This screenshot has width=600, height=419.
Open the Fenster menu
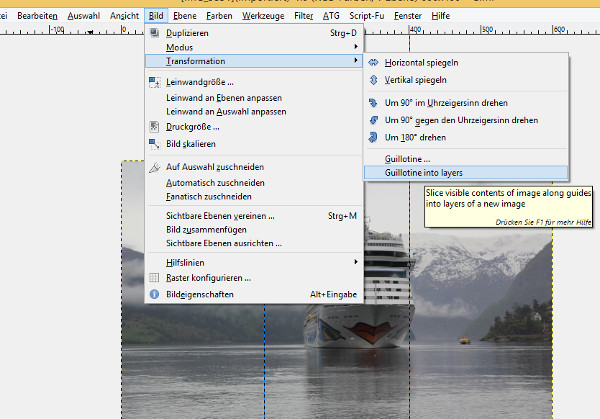pyautogui.click(x=408, y=16)
